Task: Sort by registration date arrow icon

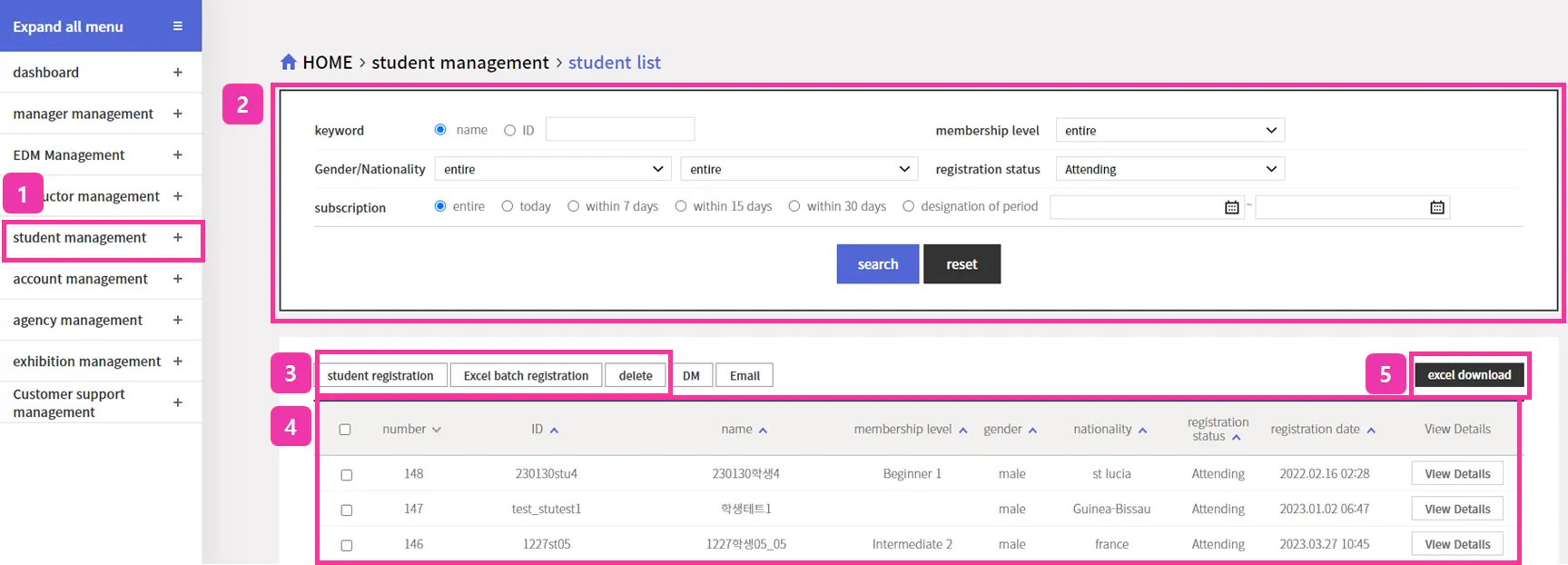Action: pyautogui.click(x=1371, y=430)
